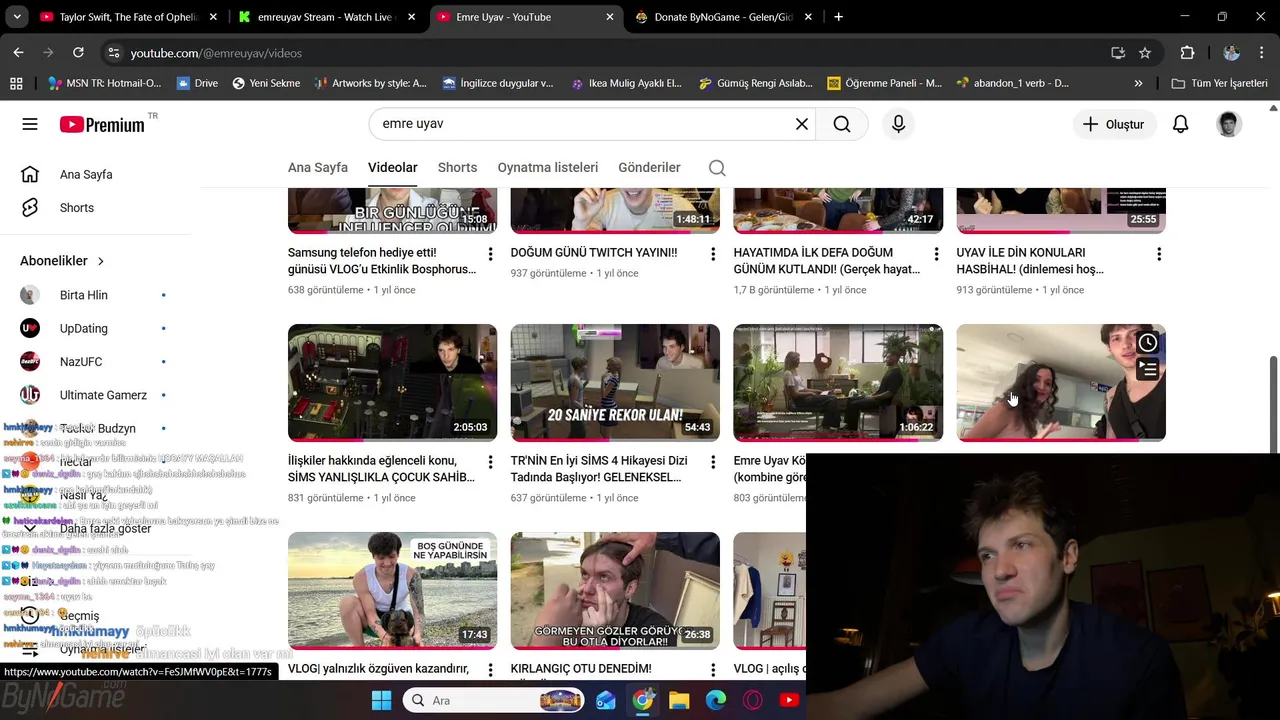Viewport: 1280px width, 720px height.
Task: Open video title DOĞUM GÜNÜ TWITCH YAYINI
Action: [x=594, y=253]
